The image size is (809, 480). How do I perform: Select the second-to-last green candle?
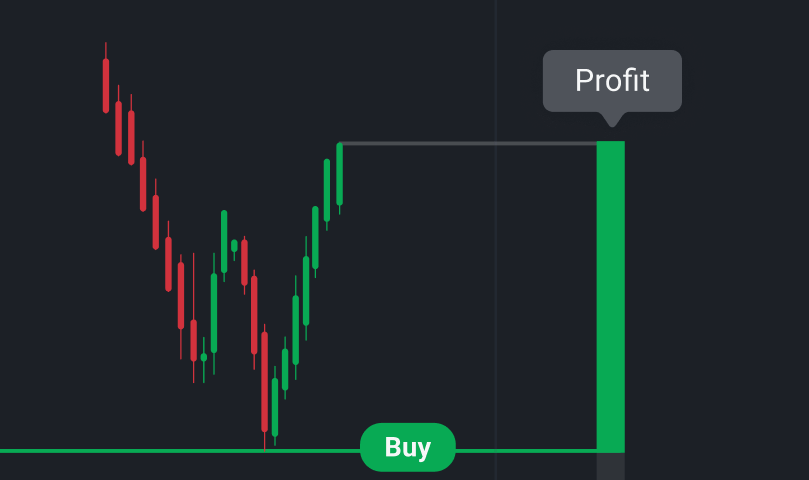327,190
